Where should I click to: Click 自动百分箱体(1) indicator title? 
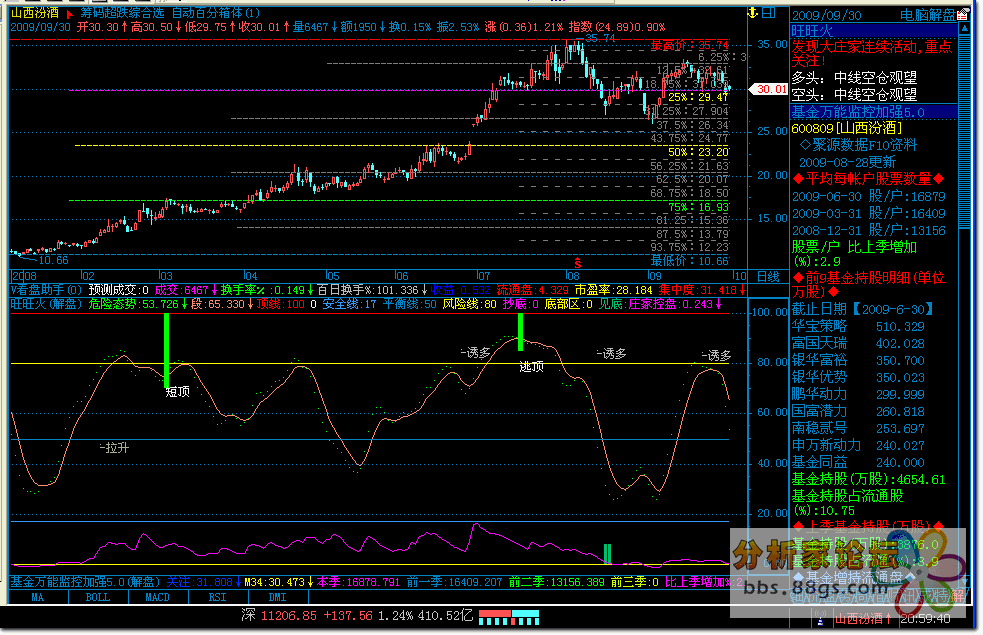(216, 13)
